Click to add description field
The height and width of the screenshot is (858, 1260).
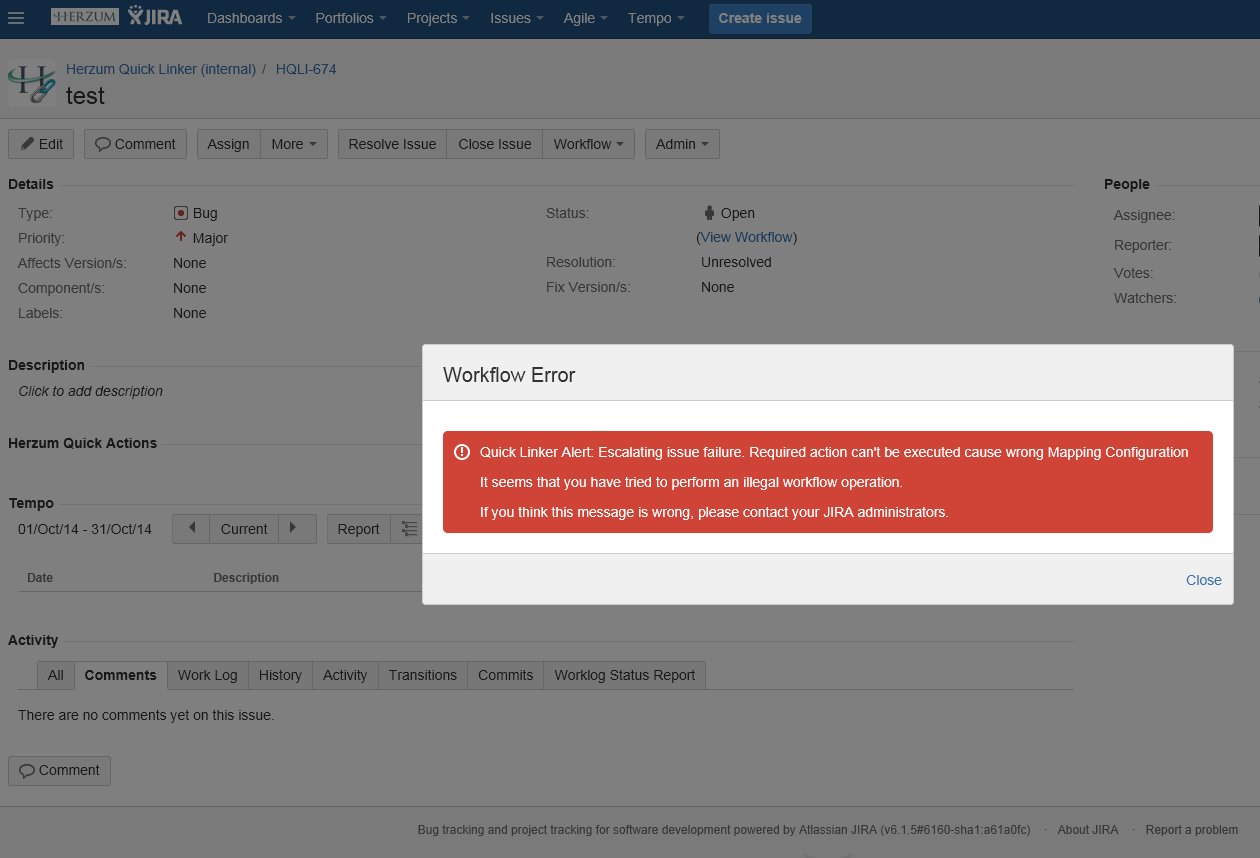coord(91,391)
